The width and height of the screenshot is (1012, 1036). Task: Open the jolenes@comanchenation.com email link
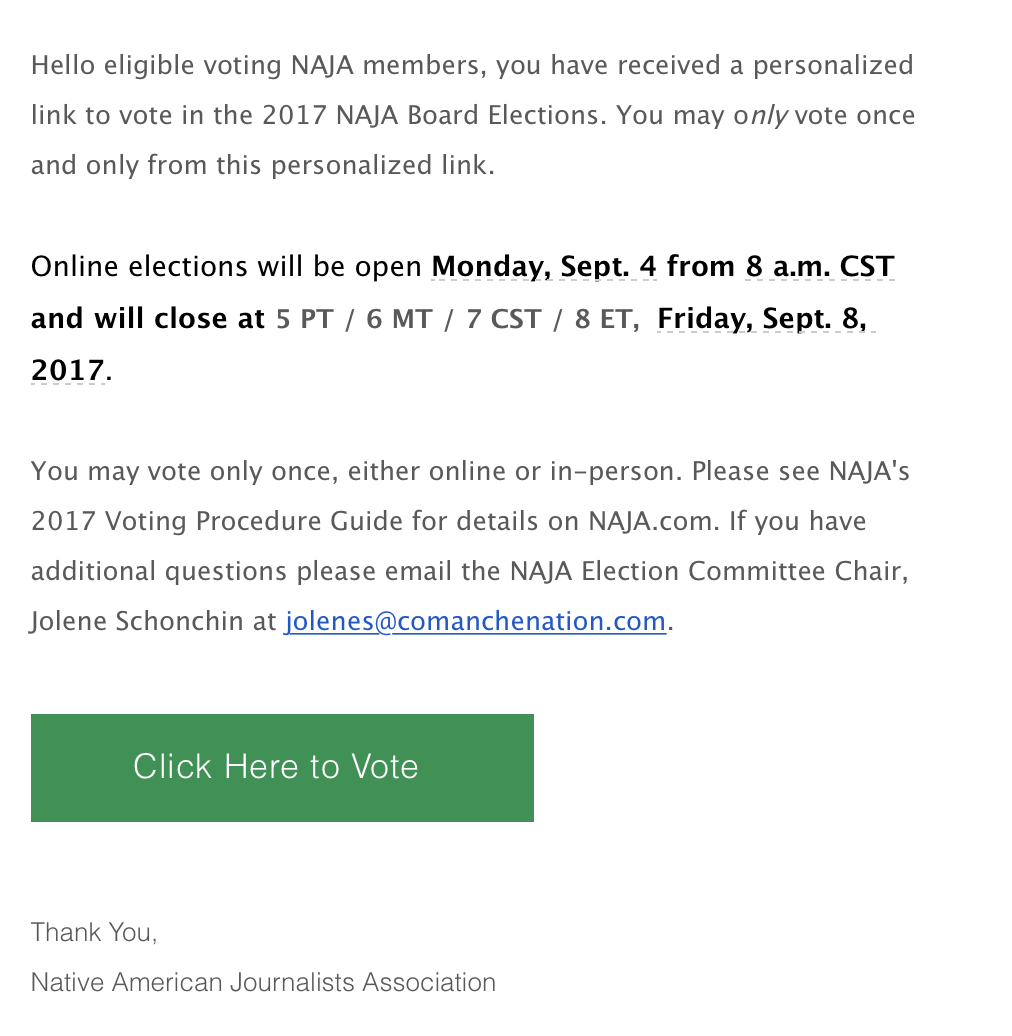(475, 621)
